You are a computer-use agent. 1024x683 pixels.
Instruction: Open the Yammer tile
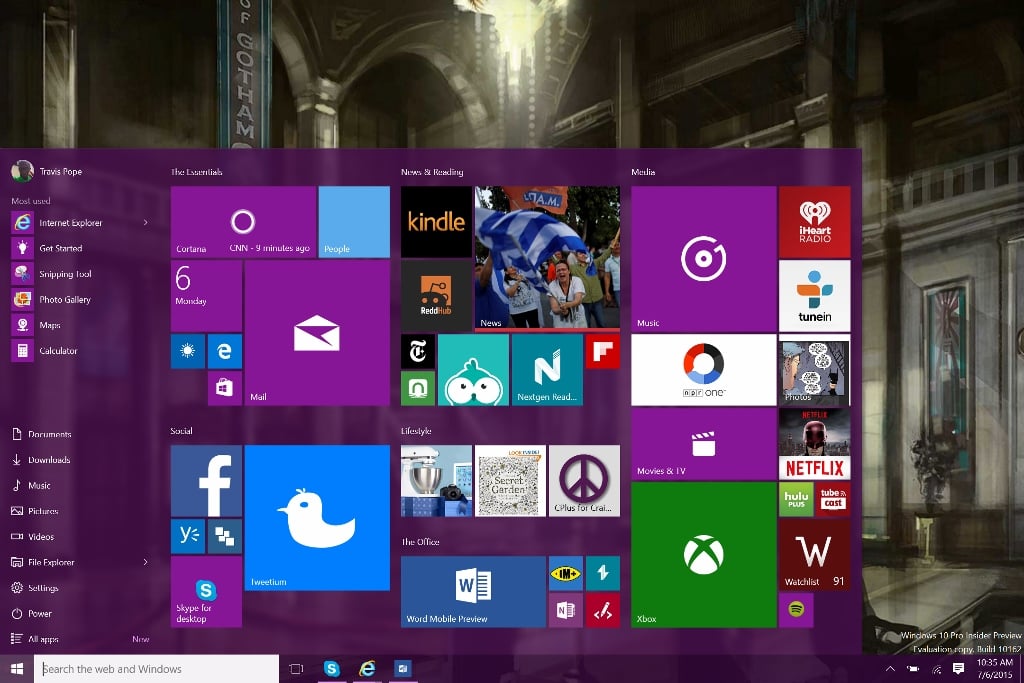[x=188, y=536]
